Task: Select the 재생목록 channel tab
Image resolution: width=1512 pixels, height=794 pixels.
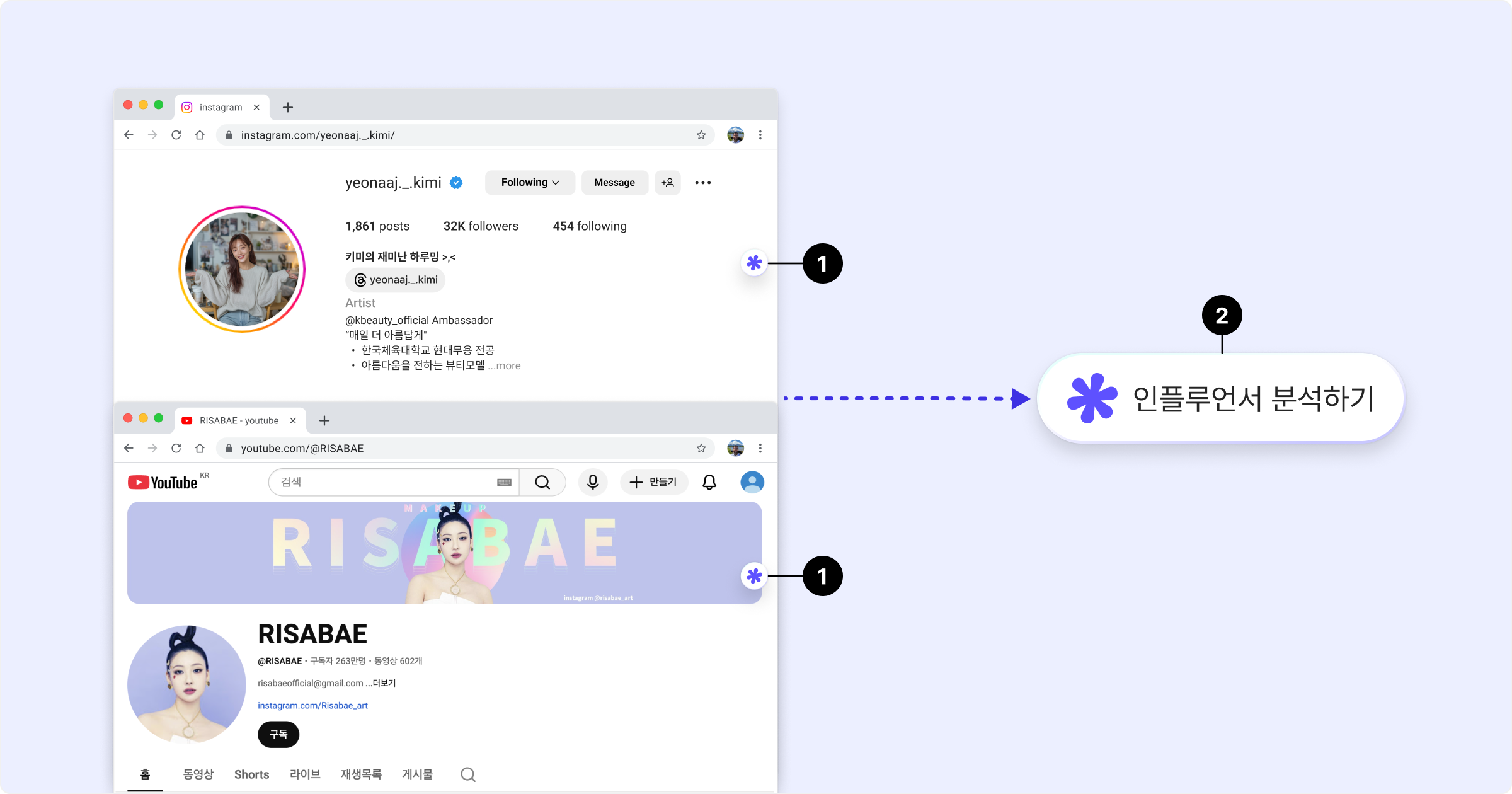Action: [x=361, y=774]
